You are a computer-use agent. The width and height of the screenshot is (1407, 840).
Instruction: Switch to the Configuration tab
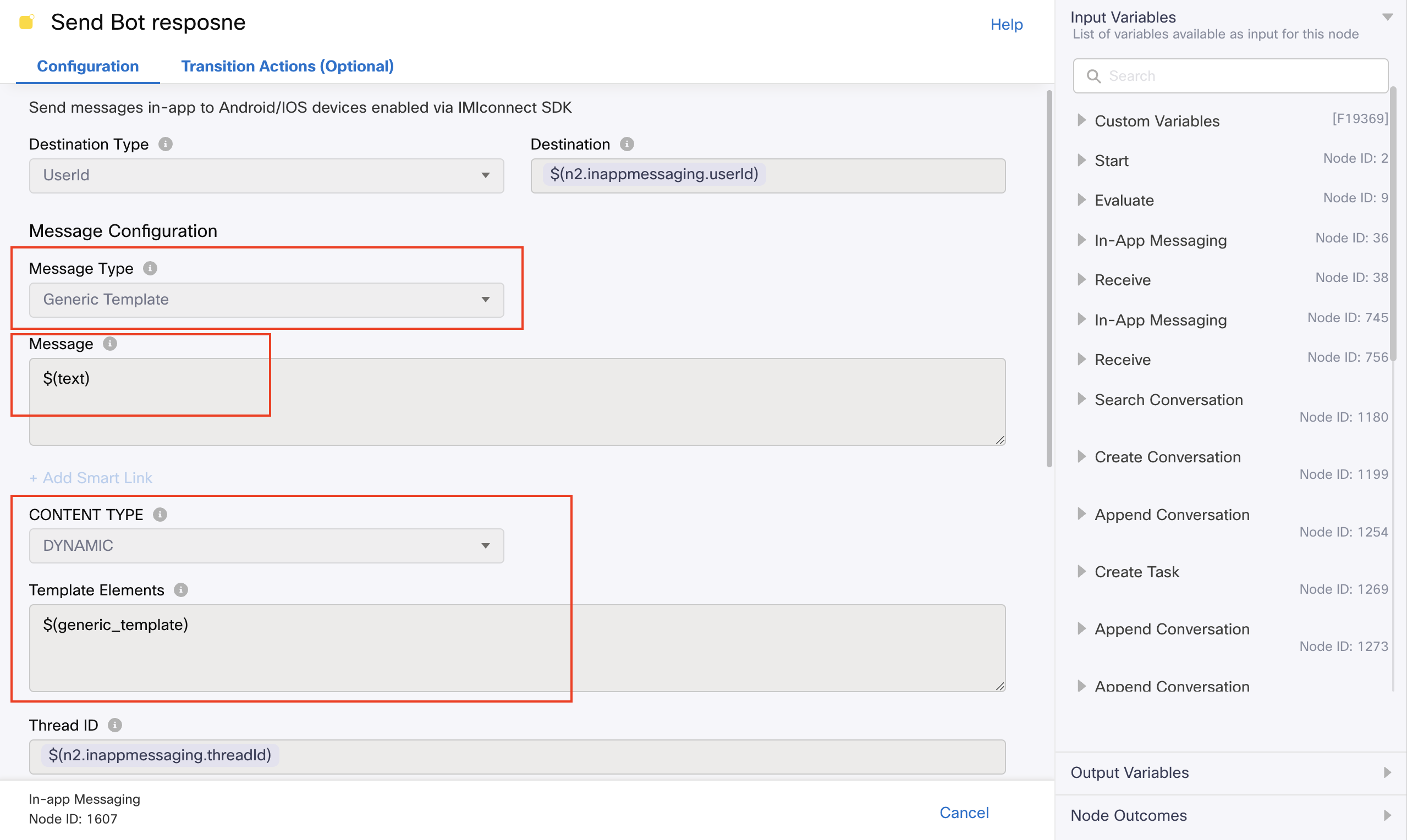88,66
